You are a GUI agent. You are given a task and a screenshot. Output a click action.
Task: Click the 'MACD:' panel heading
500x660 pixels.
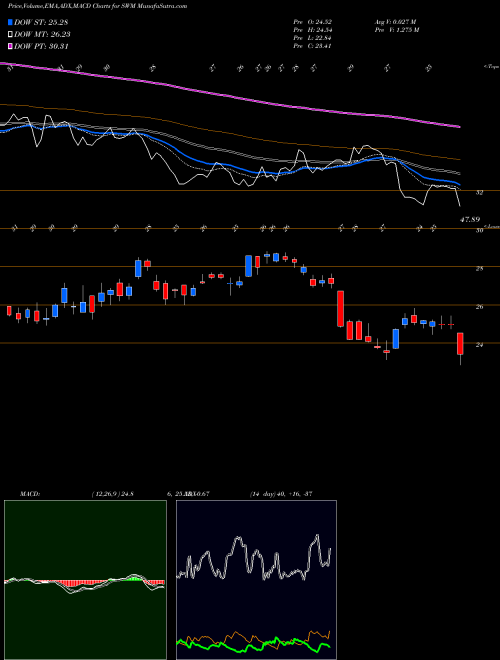click(x=30, y=494)
